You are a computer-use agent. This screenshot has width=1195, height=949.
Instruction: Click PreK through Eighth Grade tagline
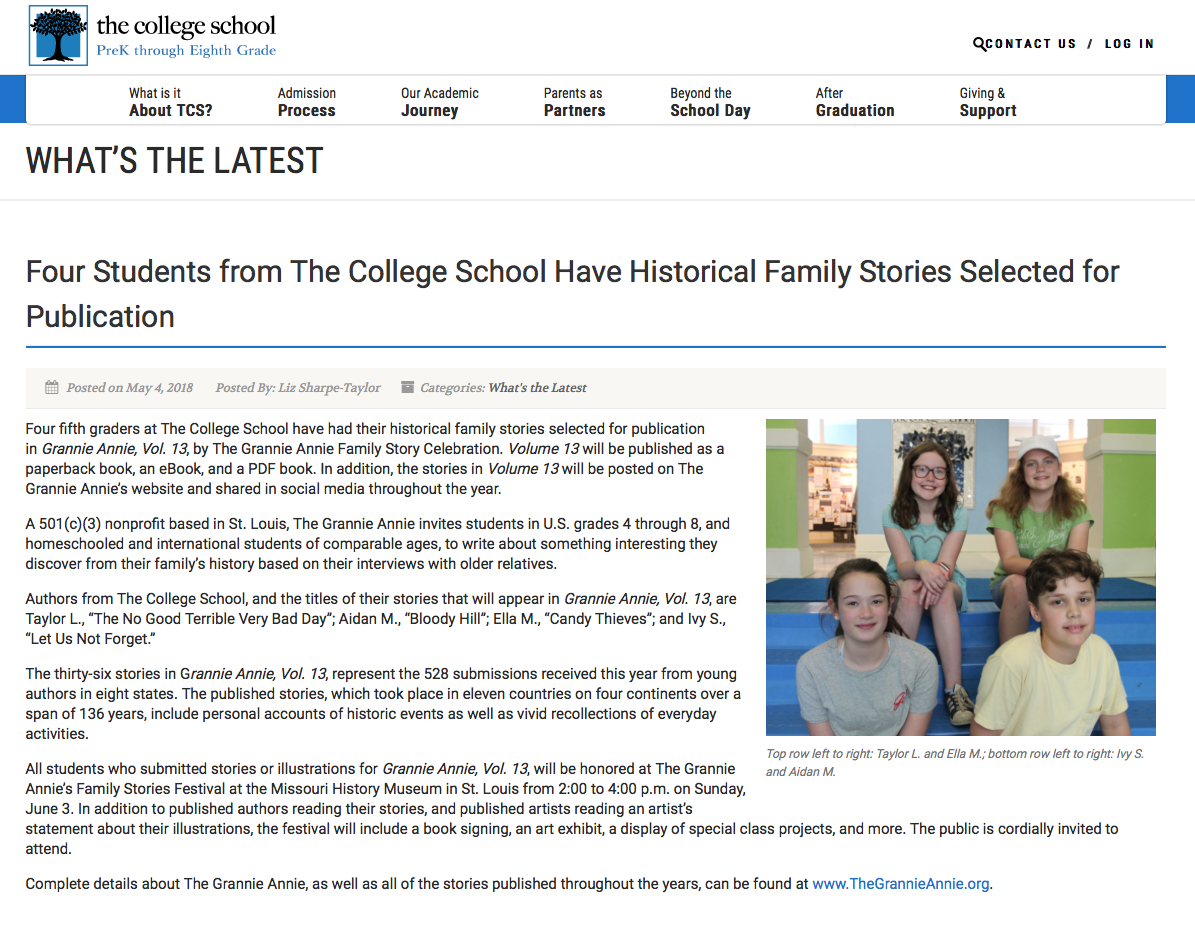(186, 50)
